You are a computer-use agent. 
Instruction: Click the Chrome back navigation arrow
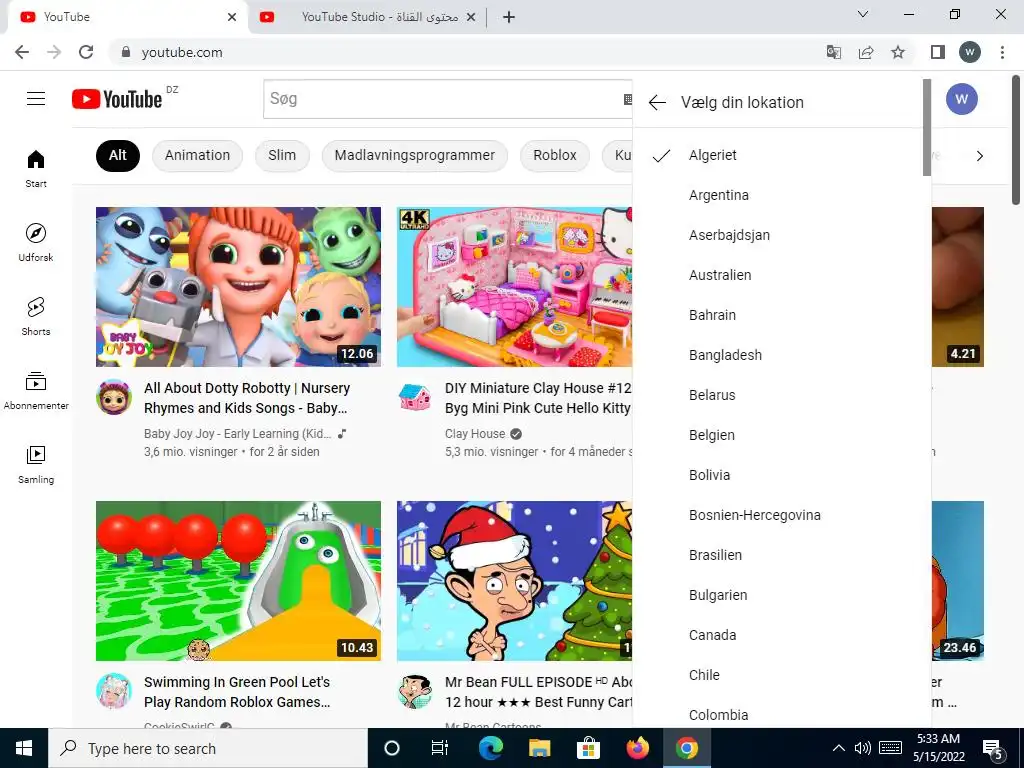point(22,52)
